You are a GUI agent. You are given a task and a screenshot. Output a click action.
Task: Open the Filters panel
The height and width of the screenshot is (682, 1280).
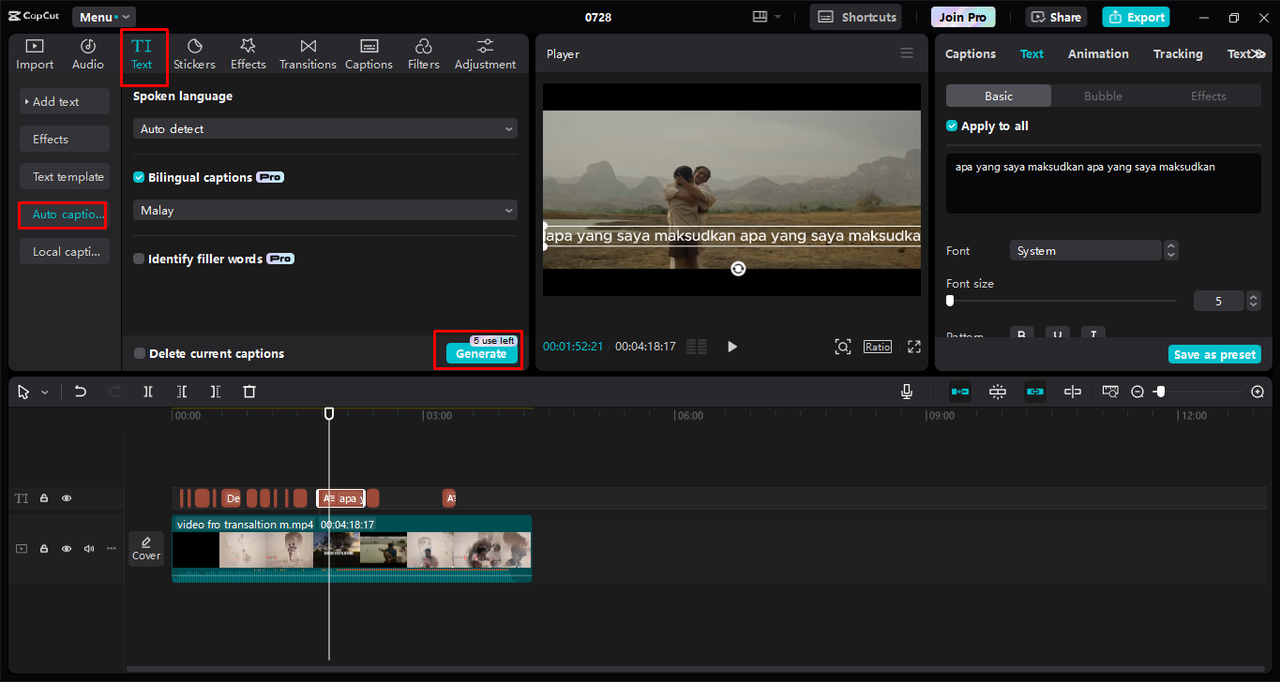pos(423,54)
